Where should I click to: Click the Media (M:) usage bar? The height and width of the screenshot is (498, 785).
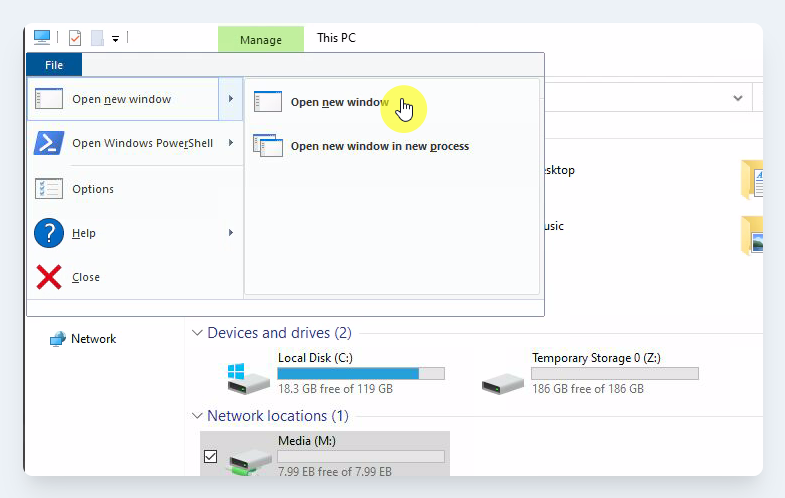tap(361, 456)
